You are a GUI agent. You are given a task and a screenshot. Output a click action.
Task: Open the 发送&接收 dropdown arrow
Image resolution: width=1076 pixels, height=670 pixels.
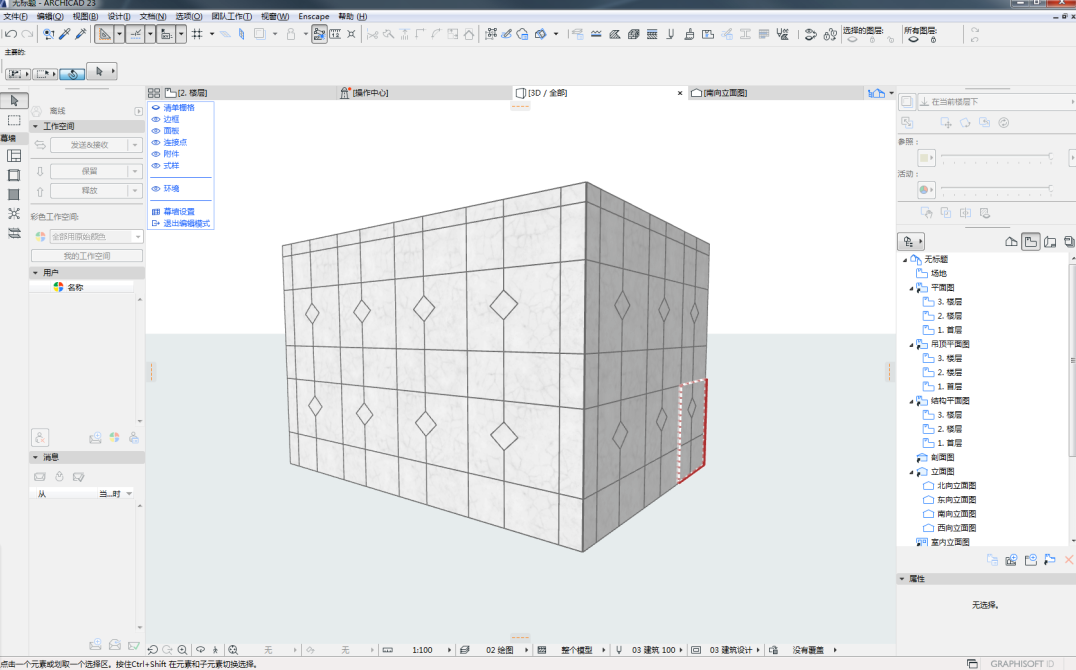135,145
